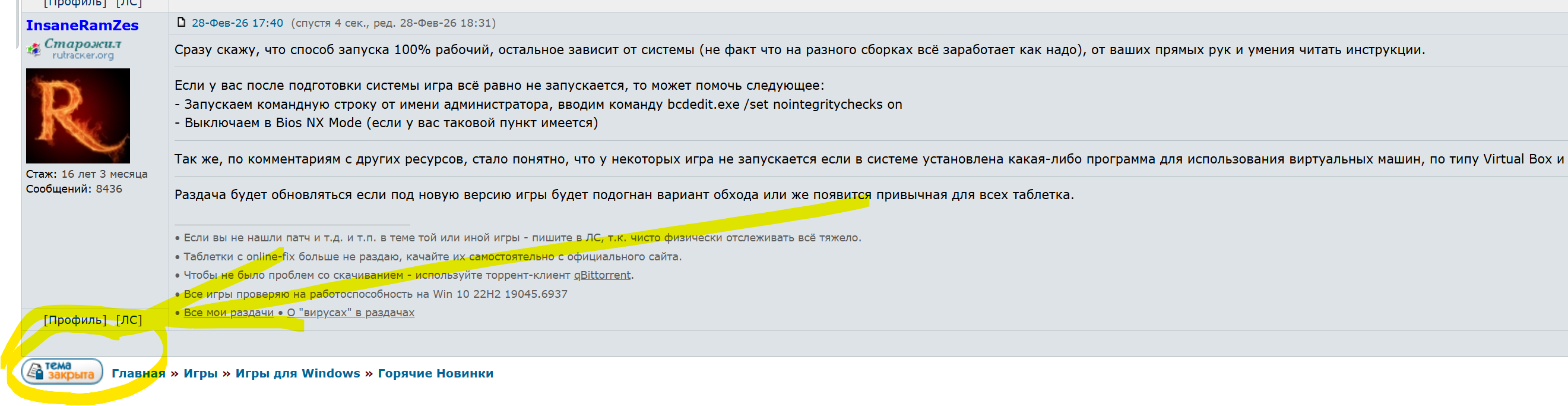Click the post document icon beside the date
The width and height of the screenshot is (1568, 406).
point(180,23)
